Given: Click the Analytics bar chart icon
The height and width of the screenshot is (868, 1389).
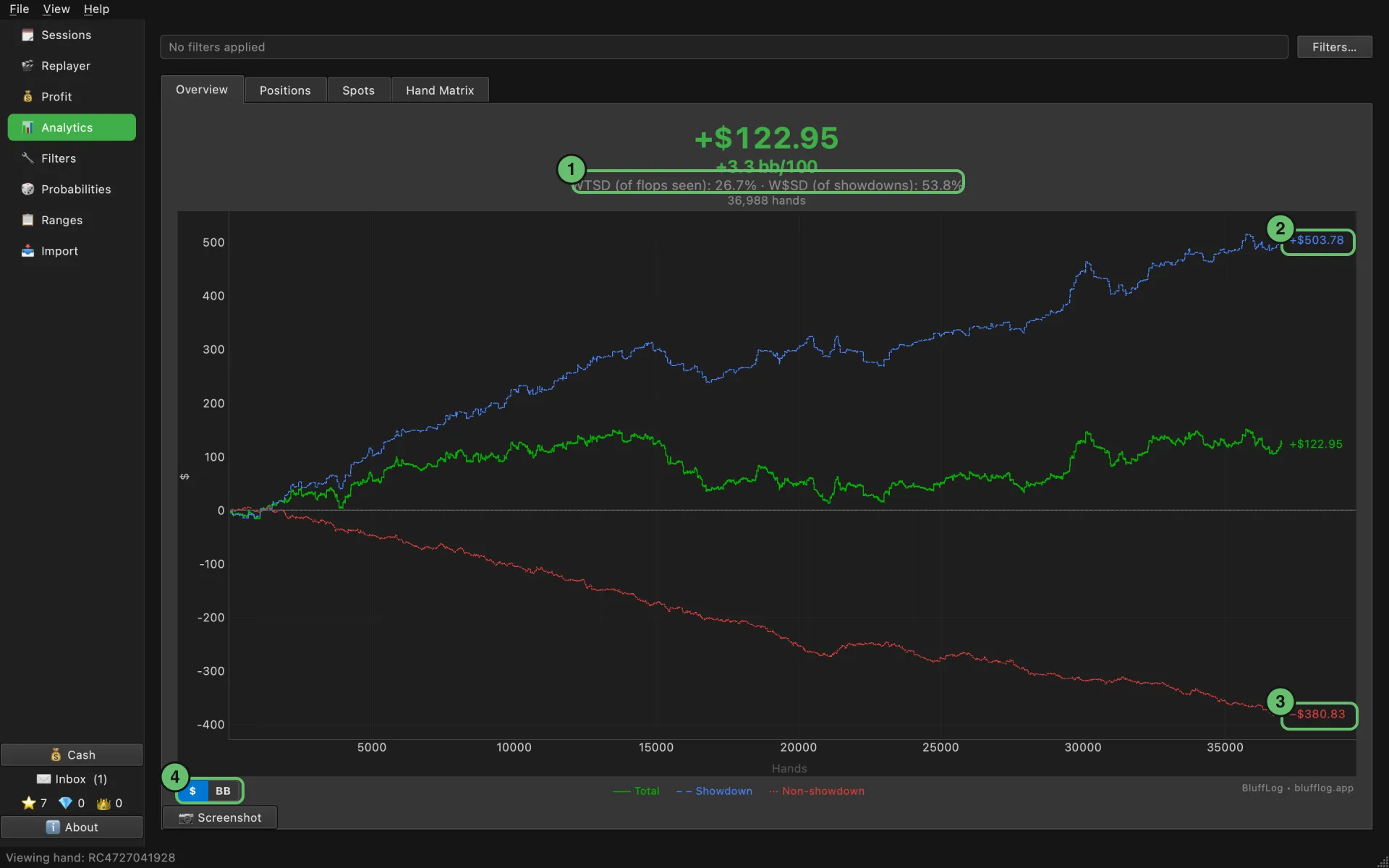Looking at the screenshot, I should coord(27,127).
